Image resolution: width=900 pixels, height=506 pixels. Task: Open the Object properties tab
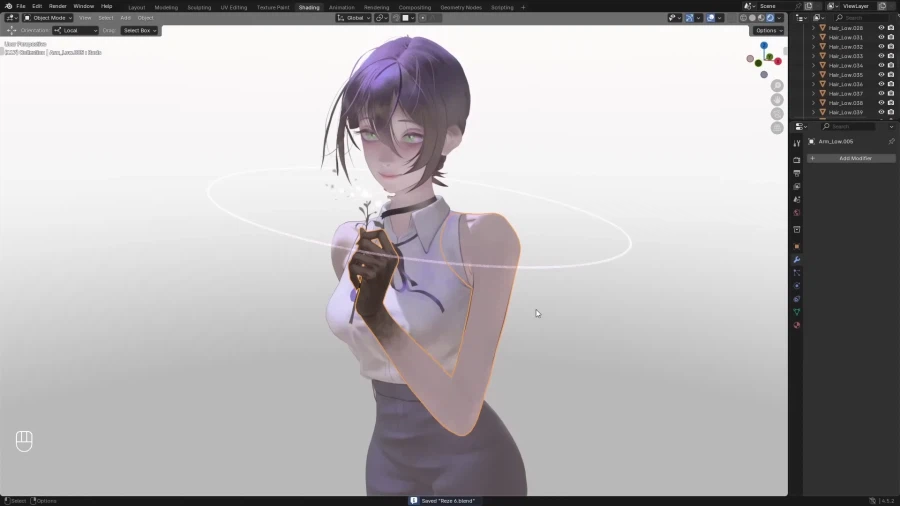pyautogui.click(x=797, y=247)
